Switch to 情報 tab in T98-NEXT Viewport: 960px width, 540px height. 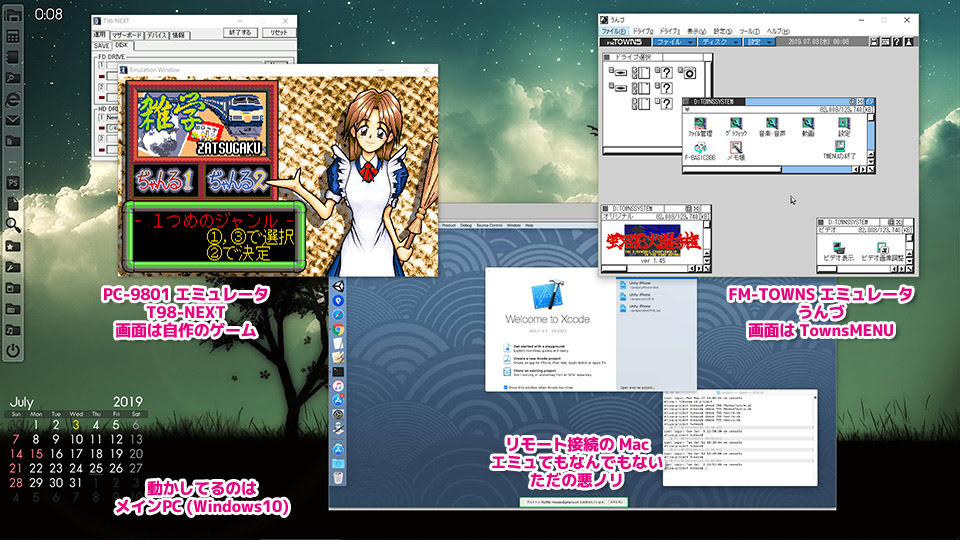tap(178, 35)
